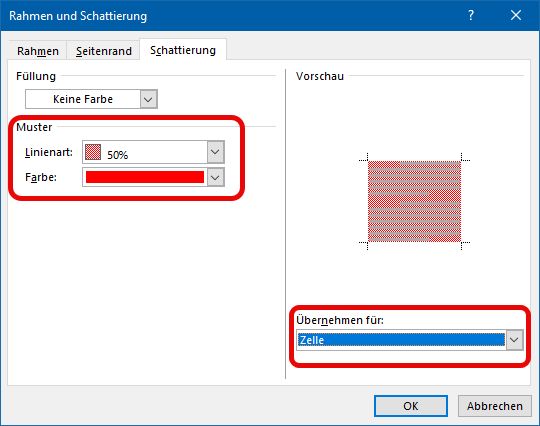Select the Schattierung tab
Viewport: 540px width, 426px height.
click(183, 50)
